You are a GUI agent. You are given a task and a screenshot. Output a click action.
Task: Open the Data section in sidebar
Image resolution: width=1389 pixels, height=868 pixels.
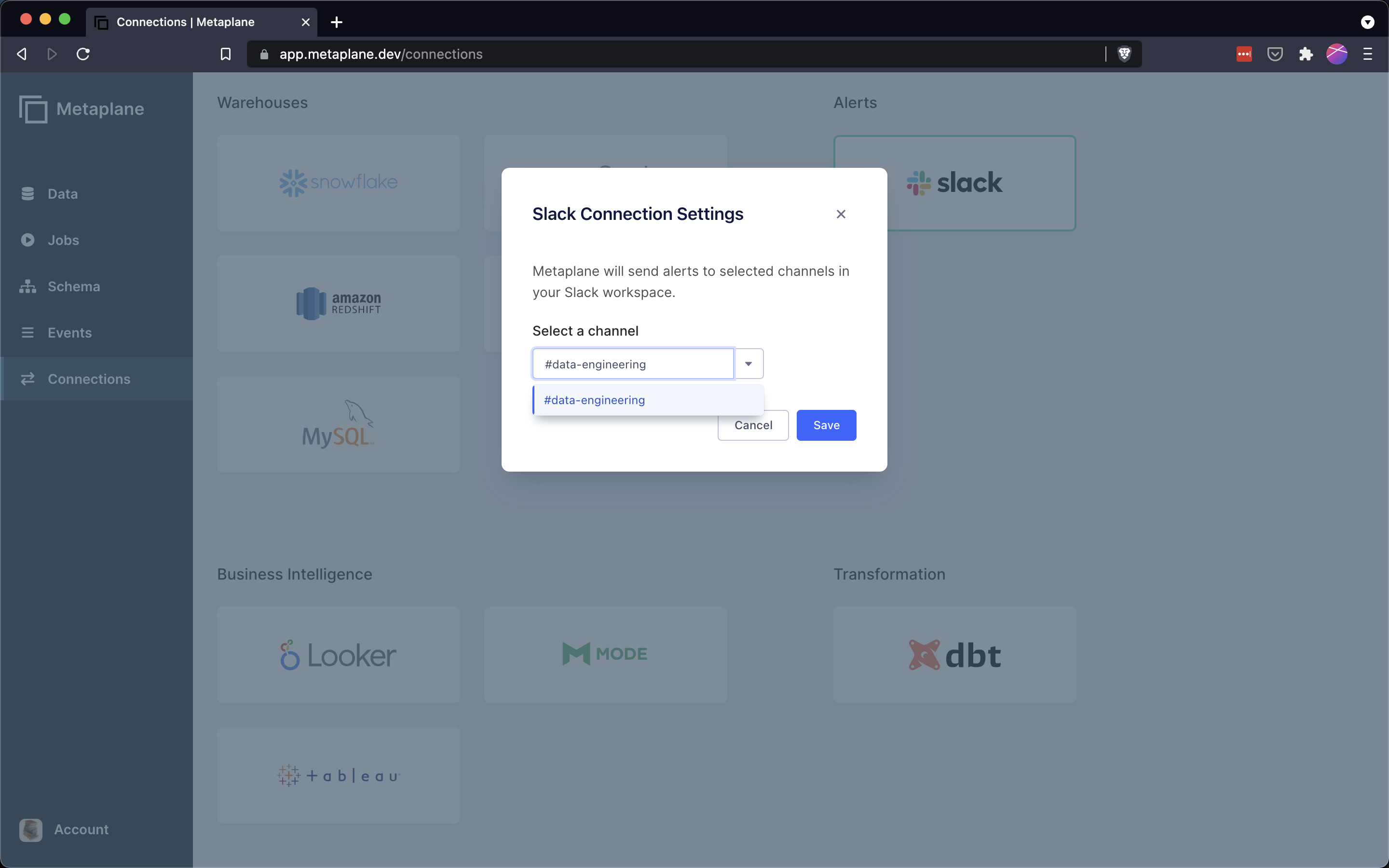click(62, 194)
